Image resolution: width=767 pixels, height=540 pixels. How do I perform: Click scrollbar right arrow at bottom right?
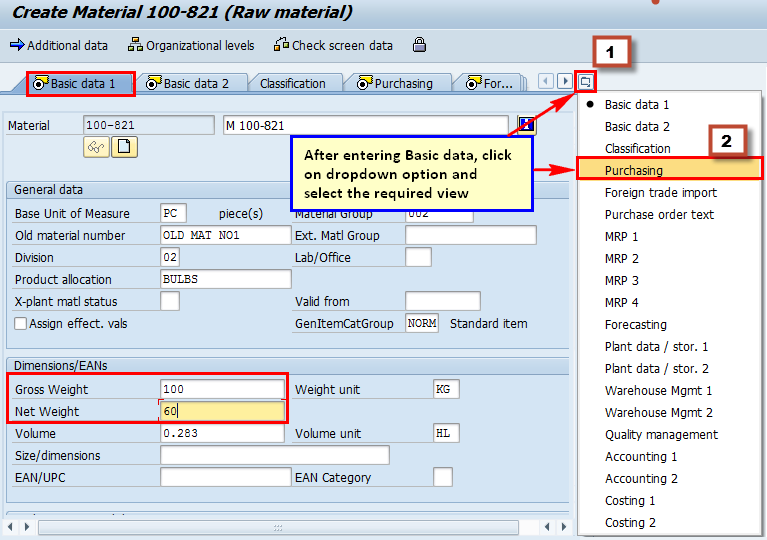(x=564, y=527)
